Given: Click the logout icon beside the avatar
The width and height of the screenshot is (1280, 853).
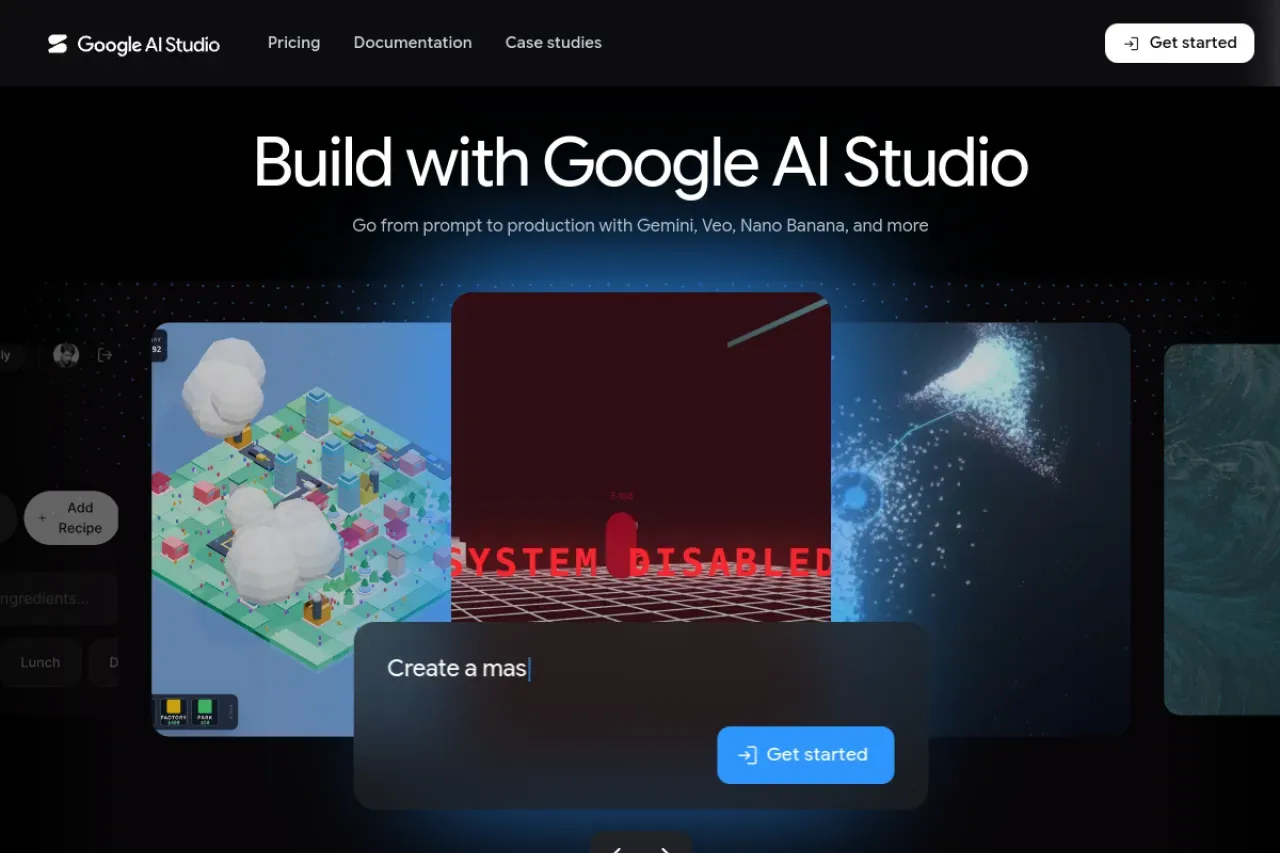Looking at the screenshot, I should 105,355.
